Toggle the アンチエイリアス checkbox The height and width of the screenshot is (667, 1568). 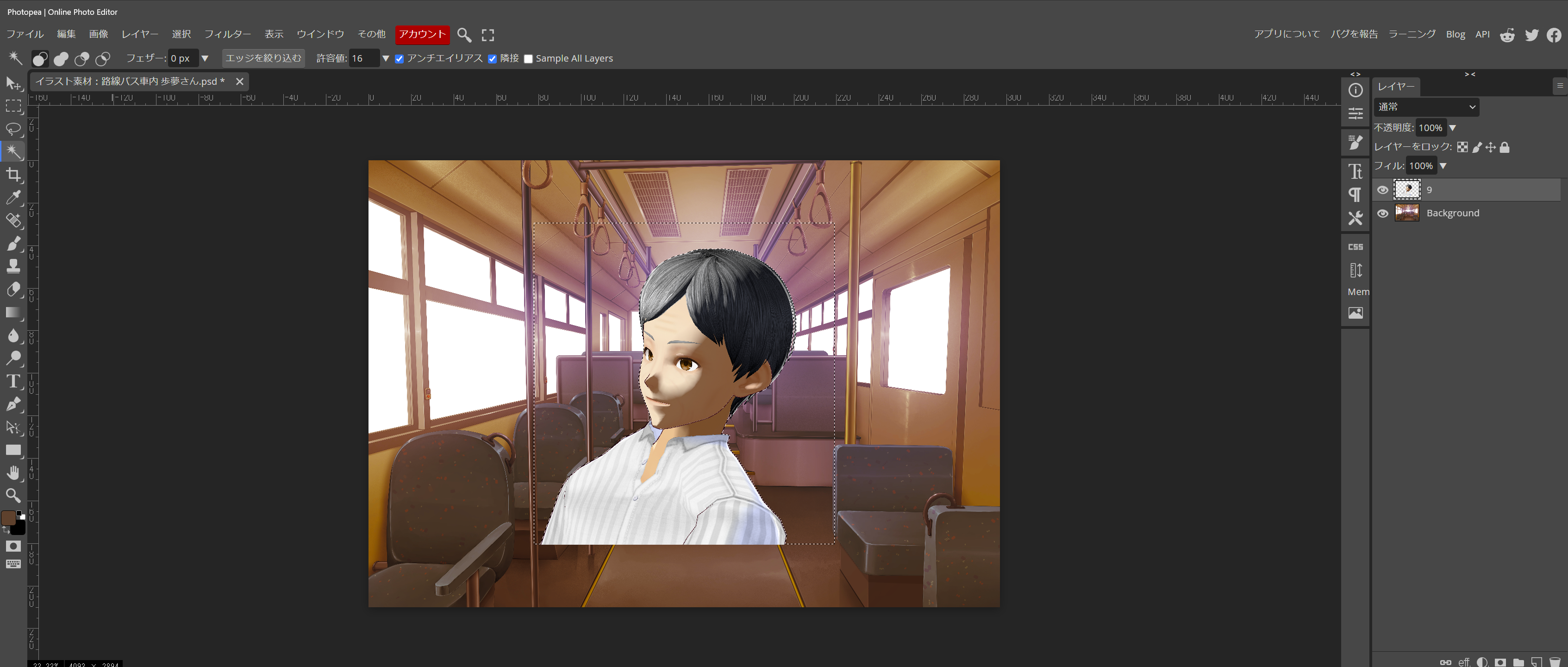coord(400,59)
